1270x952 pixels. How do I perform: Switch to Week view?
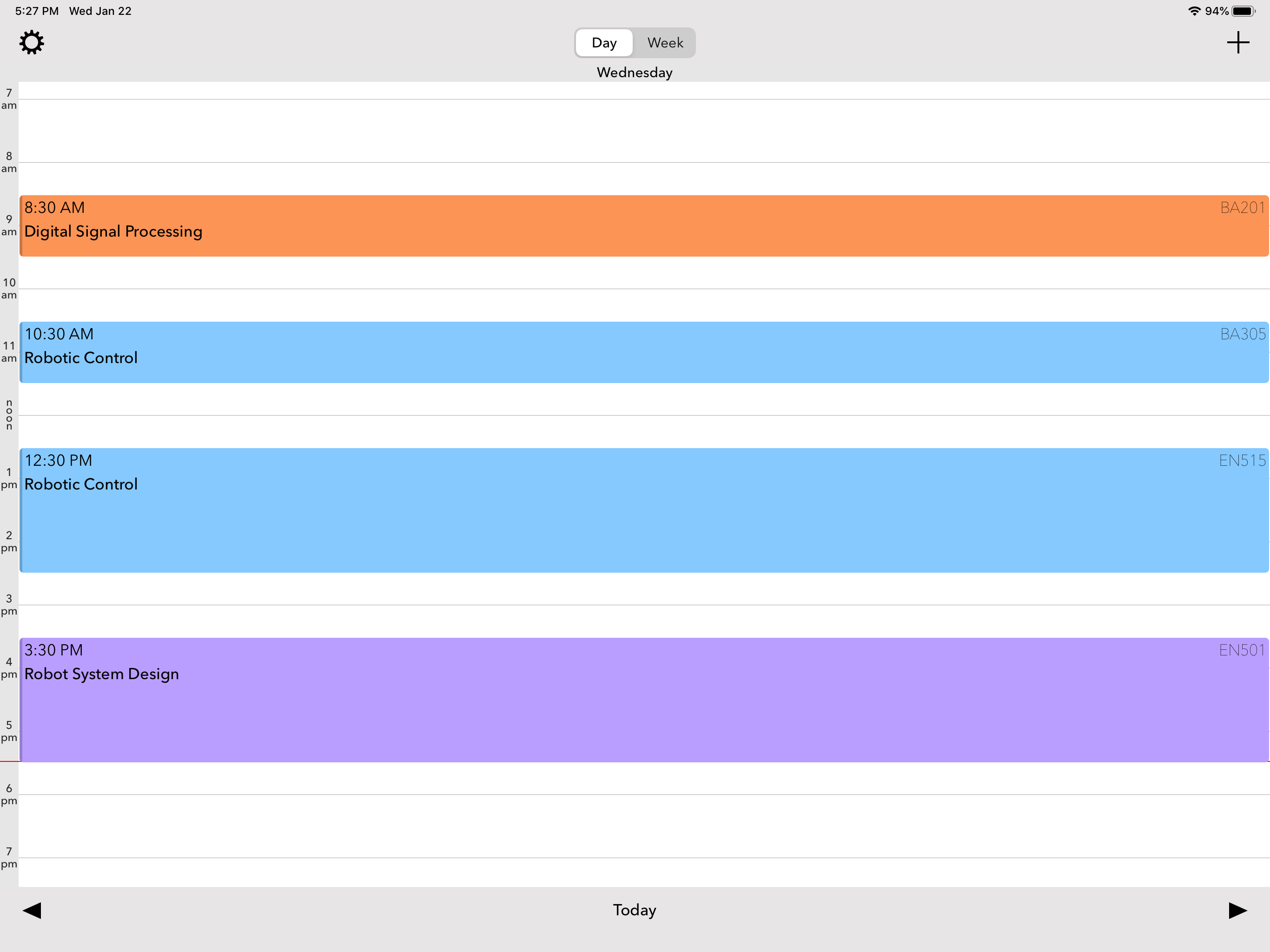pyautogui.click(x=665, y=43)
